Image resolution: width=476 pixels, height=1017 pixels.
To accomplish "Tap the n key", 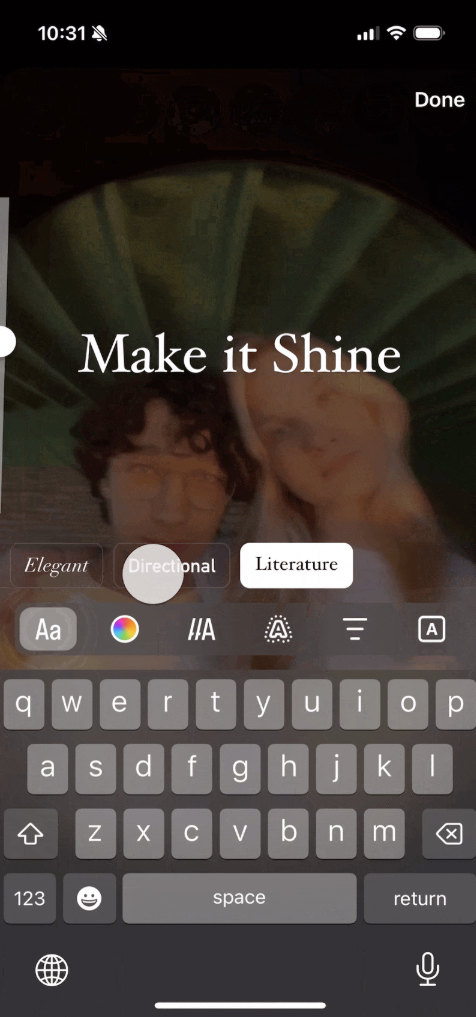I will (335, 833).
